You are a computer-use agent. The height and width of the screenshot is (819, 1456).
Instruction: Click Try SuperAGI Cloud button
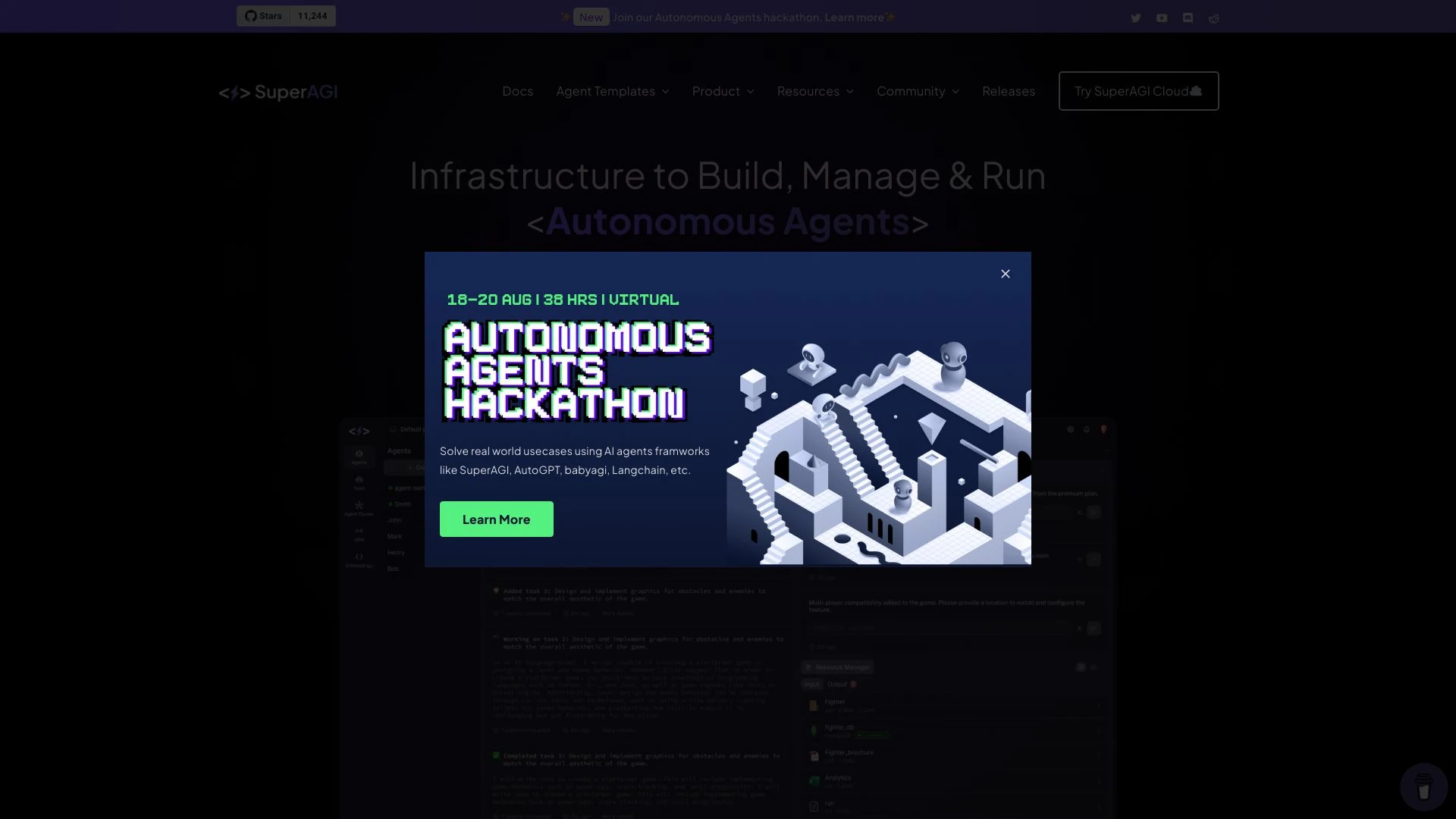click(x=1138, y=90)
